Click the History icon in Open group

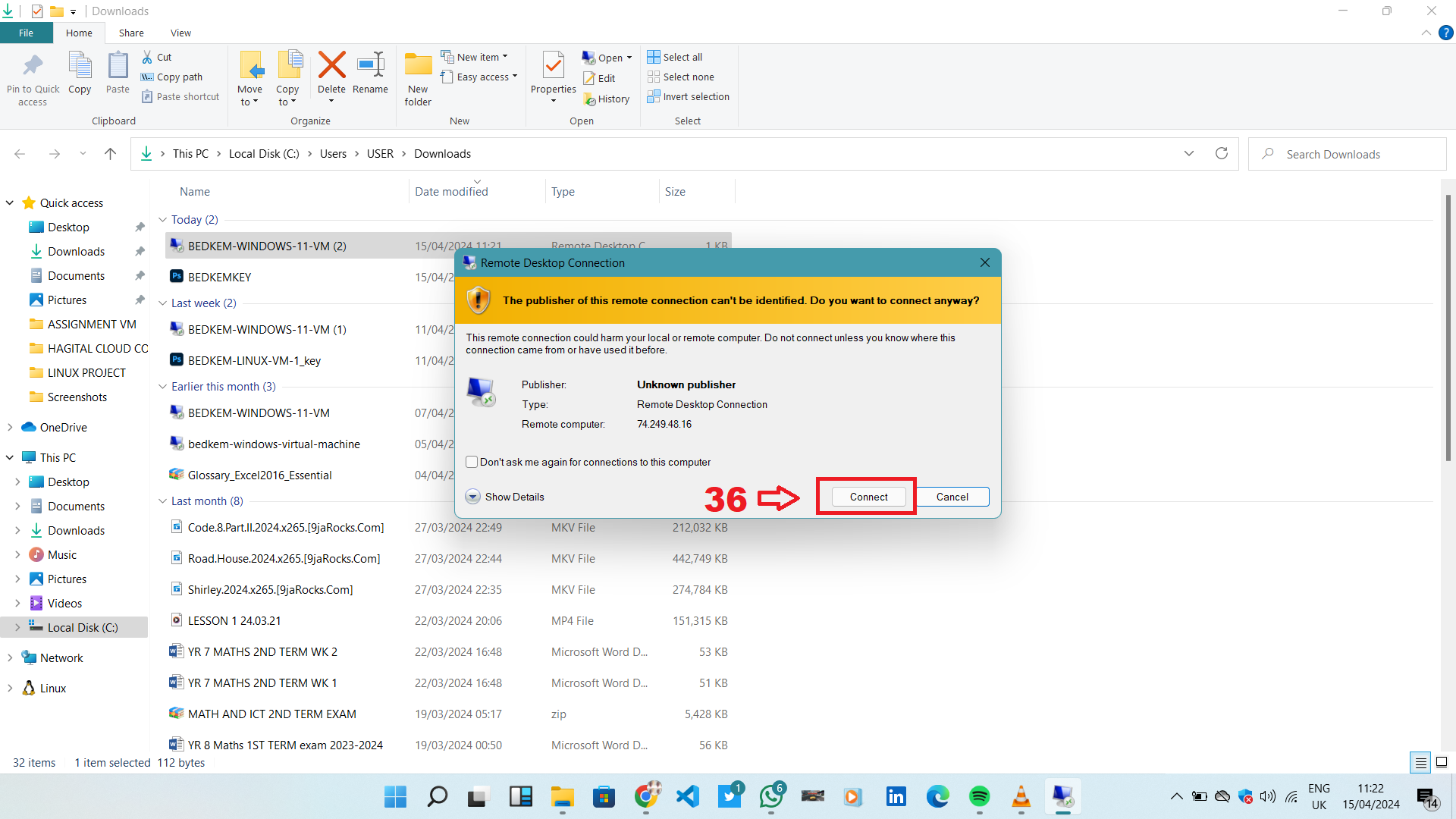coord(590,99)
